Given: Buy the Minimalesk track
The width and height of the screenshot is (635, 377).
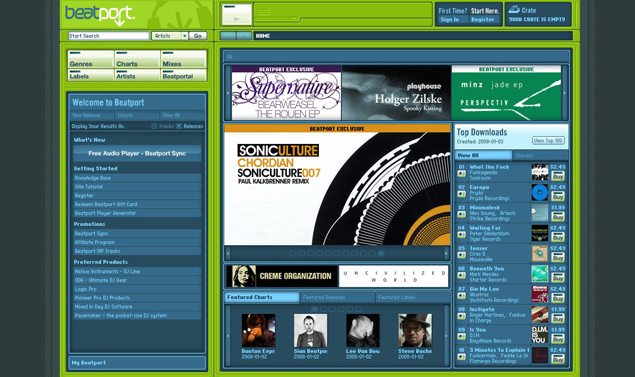Looking at the screenshot, I should tap(558, 217).
